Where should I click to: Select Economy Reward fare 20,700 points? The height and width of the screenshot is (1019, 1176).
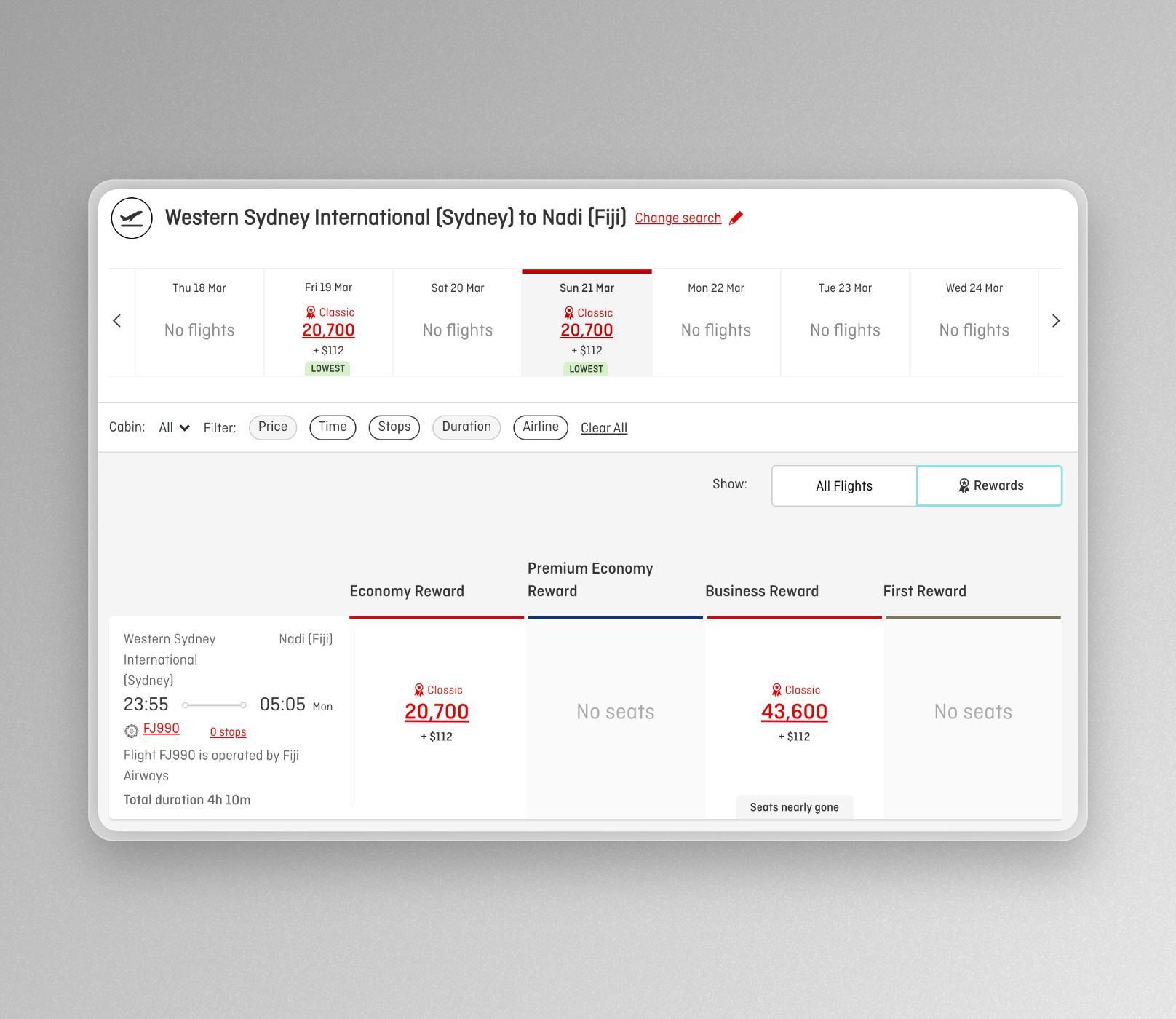pos(437,712)
